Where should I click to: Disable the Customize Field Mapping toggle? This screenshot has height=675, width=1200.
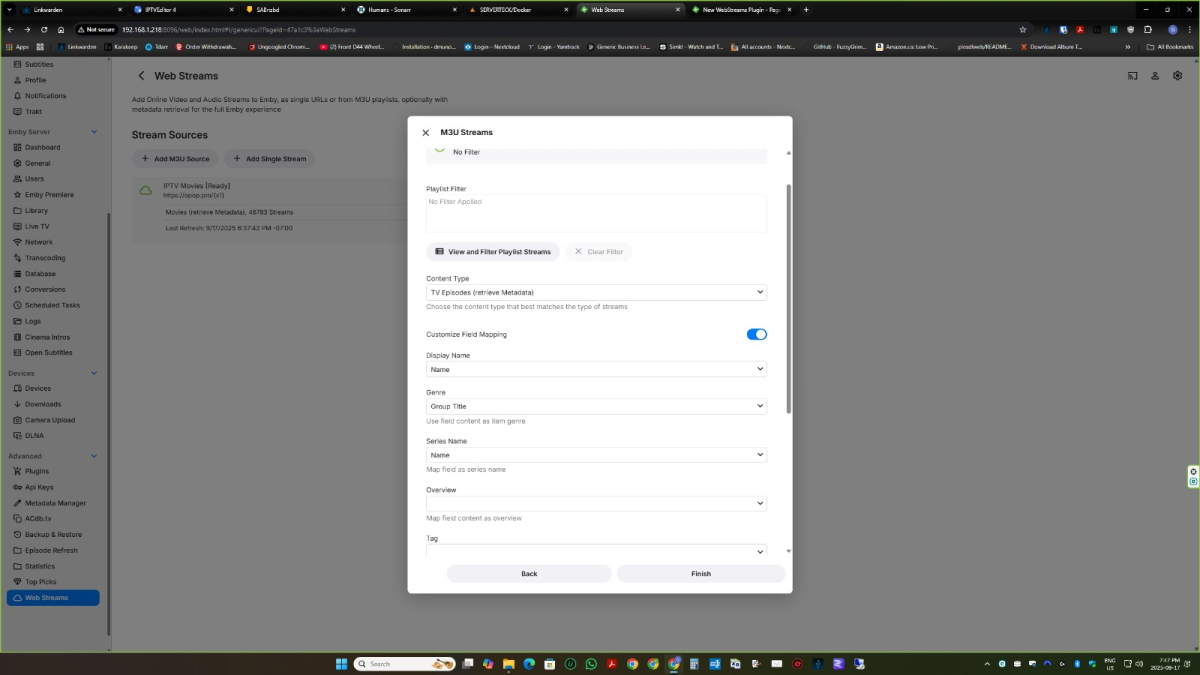[x=757, y=334]
